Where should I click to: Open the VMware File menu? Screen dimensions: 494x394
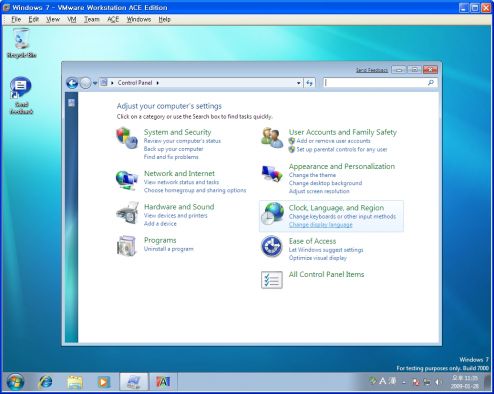16,19
